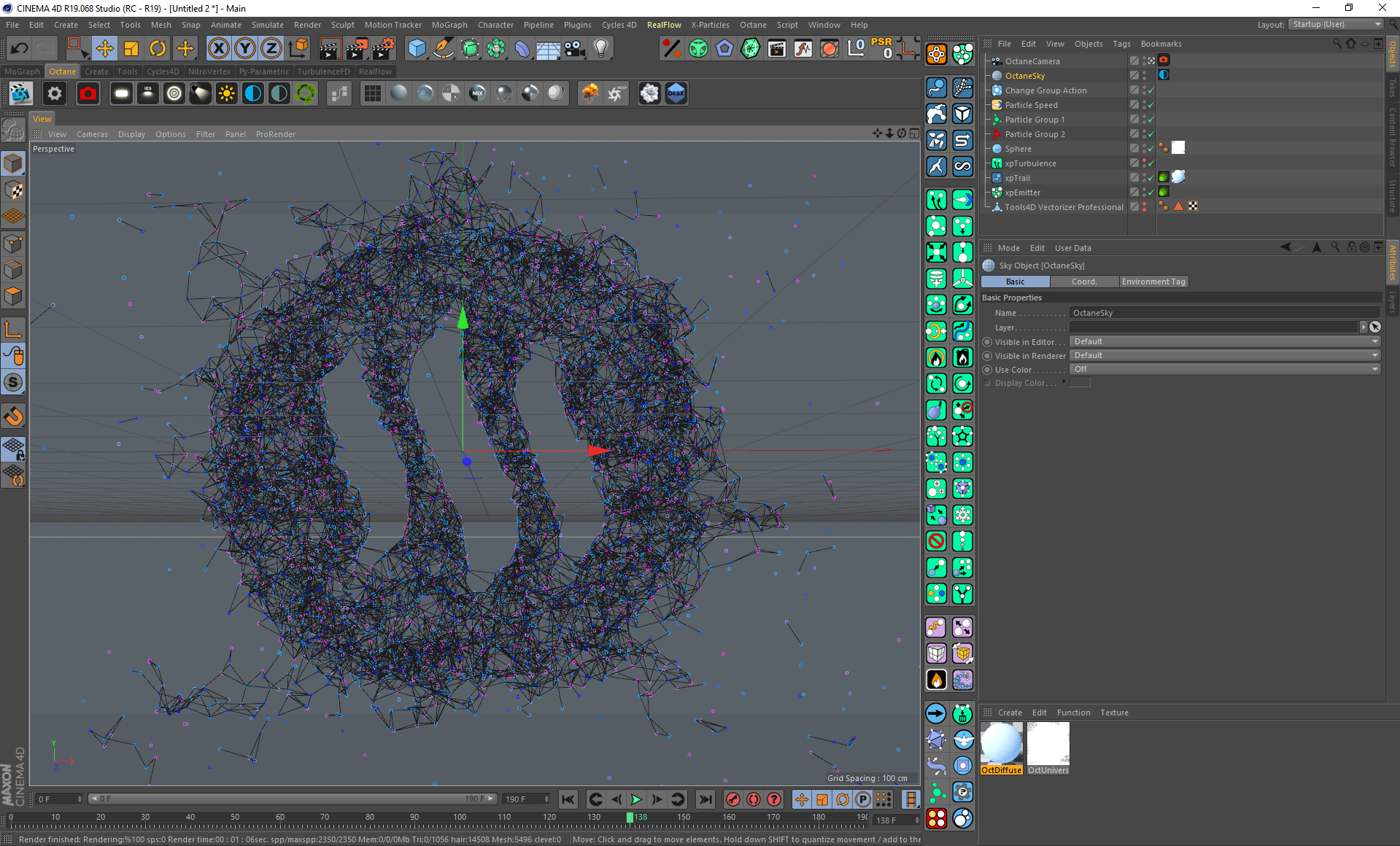The image size is (1400, 846).
Task: Open Use Color dropdown
Action: tap(1225, 369)
